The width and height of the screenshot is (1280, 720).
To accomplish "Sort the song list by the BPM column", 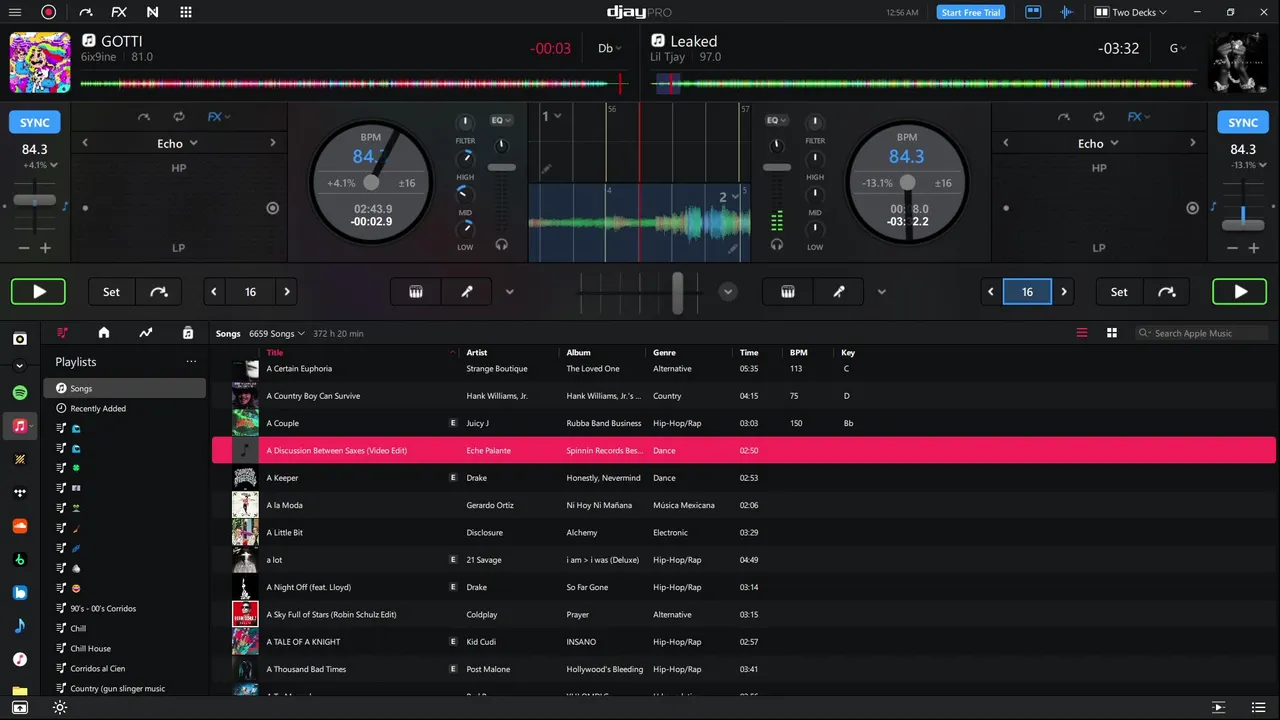I will 798,352.
